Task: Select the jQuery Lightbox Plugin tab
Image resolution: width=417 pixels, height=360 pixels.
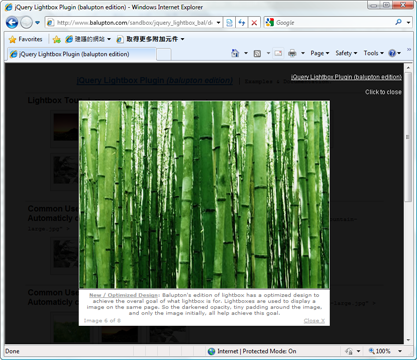Action: 81,54
